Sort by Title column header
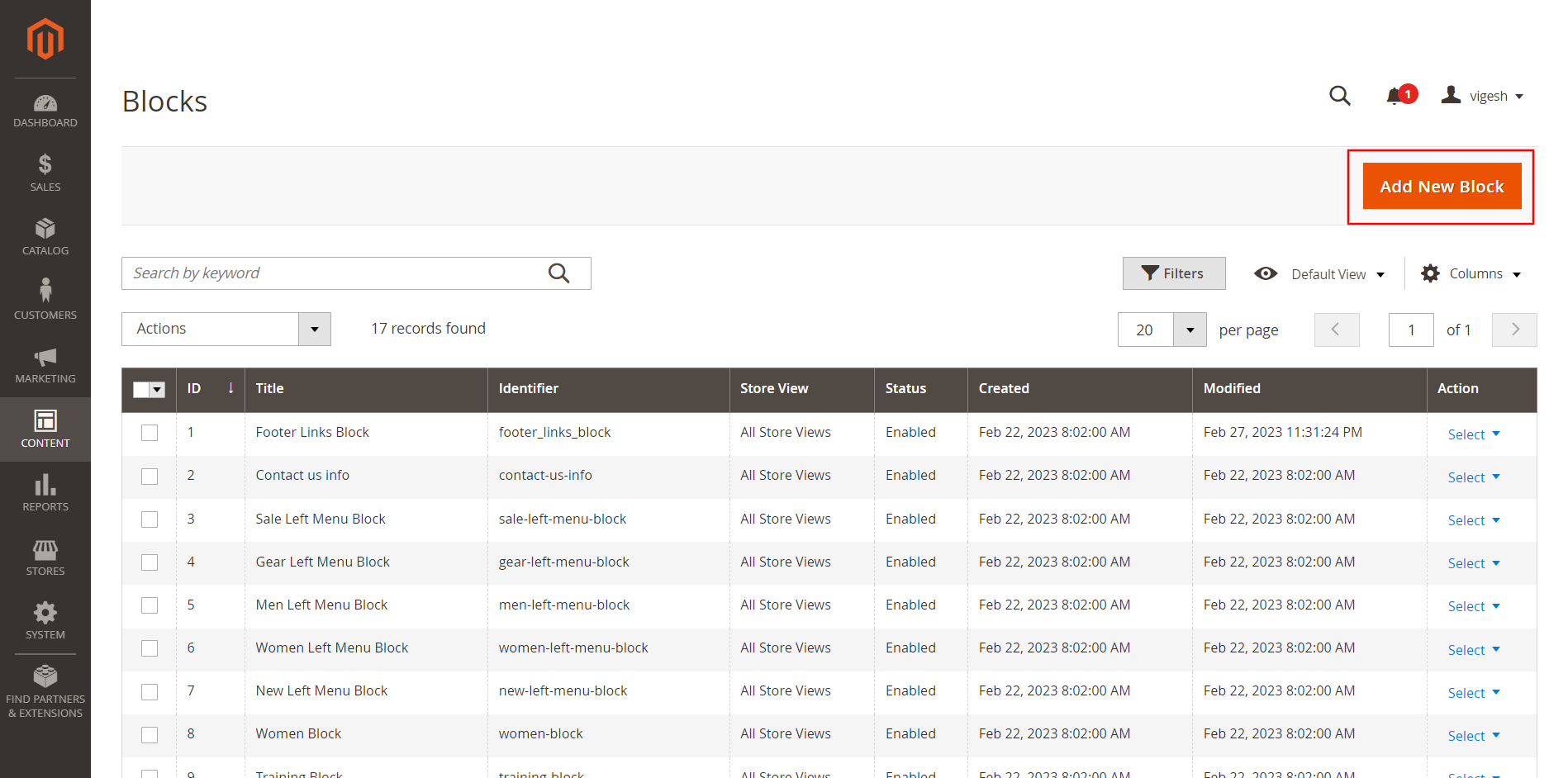The width and height of the screenshot is (1568, 778). (366, 389)
